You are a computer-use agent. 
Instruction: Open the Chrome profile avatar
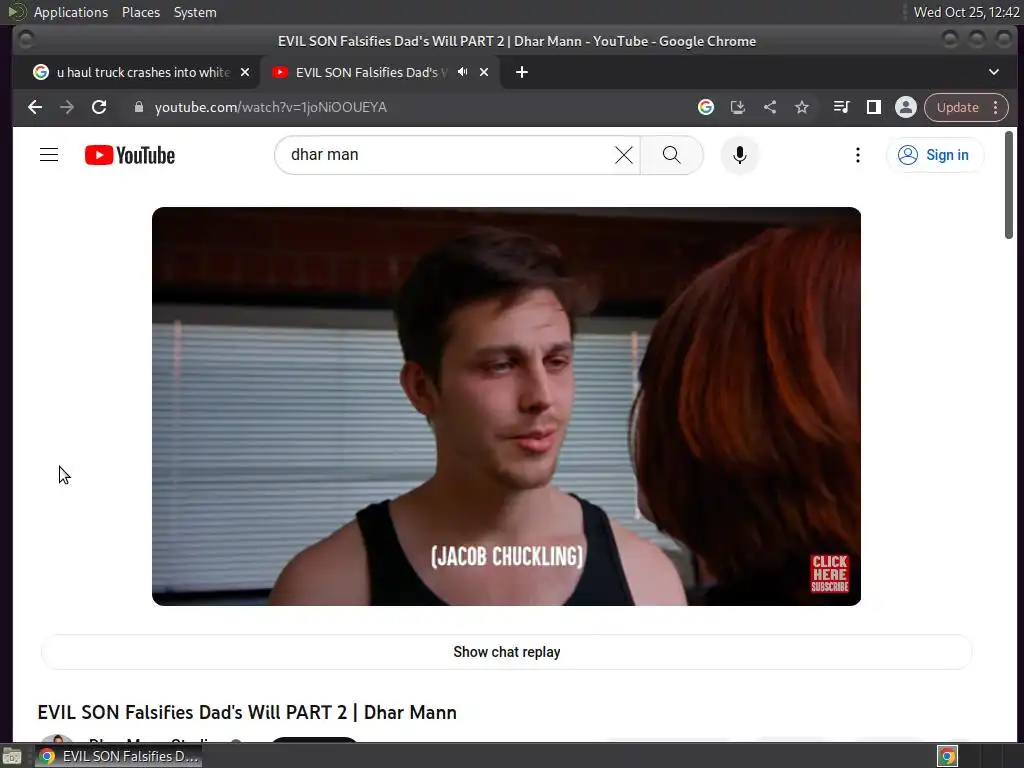pos(906,107)
